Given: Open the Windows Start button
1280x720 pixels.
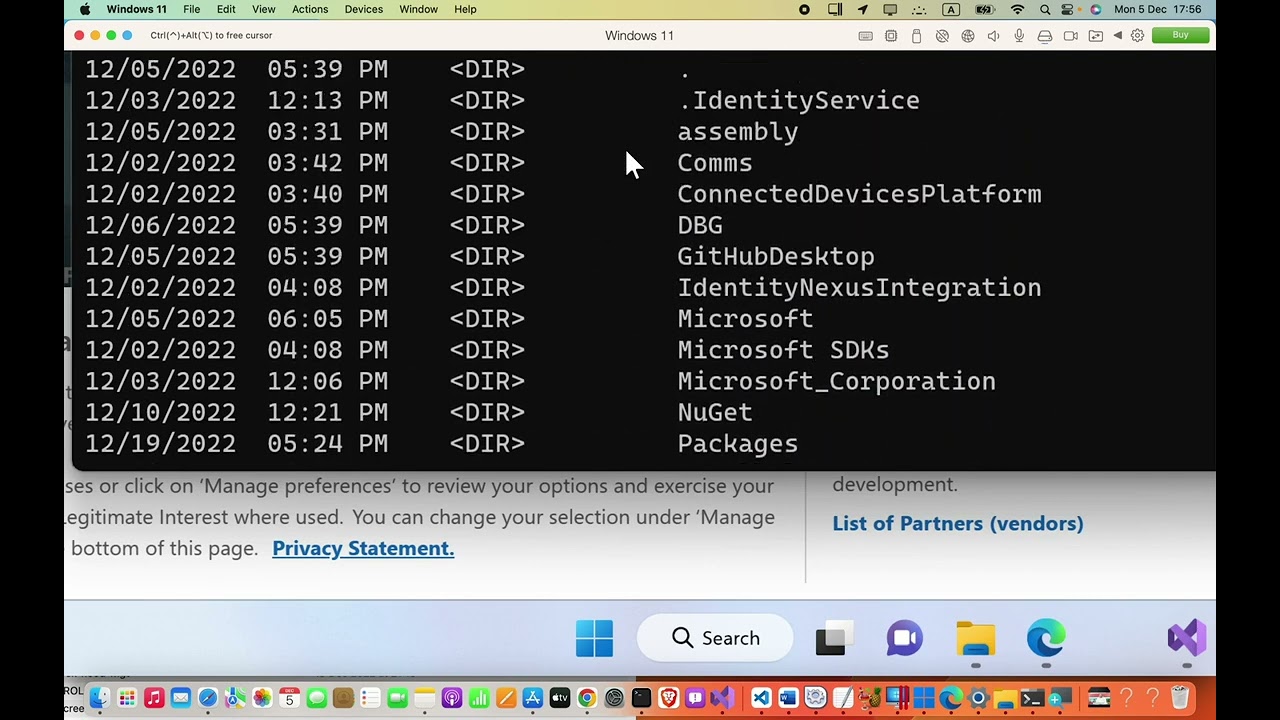Looking at the screenshot, I should pos(594,638).
